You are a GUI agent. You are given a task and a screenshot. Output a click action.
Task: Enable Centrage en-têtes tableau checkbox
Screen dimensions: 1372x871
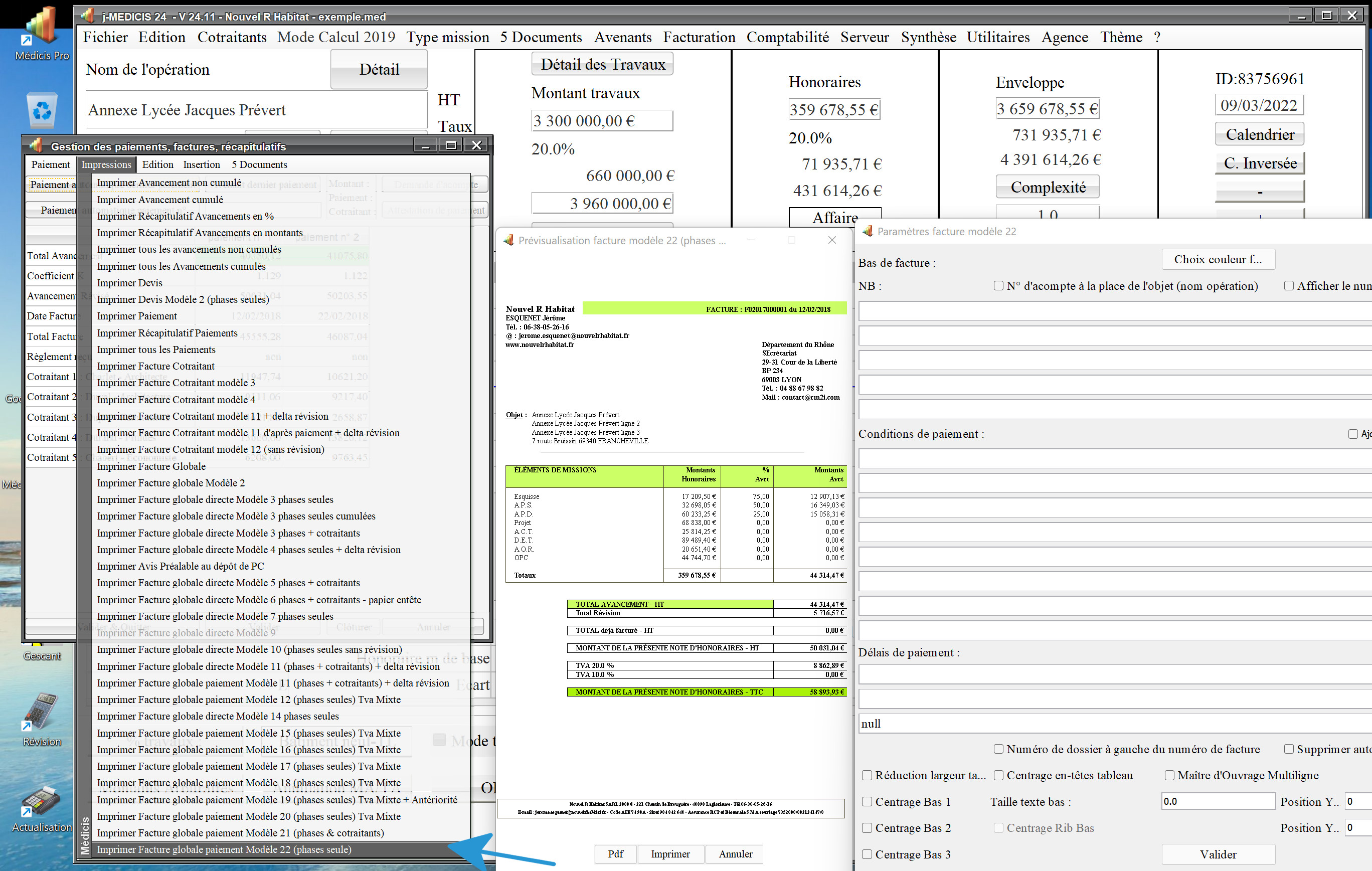(998, 775)
